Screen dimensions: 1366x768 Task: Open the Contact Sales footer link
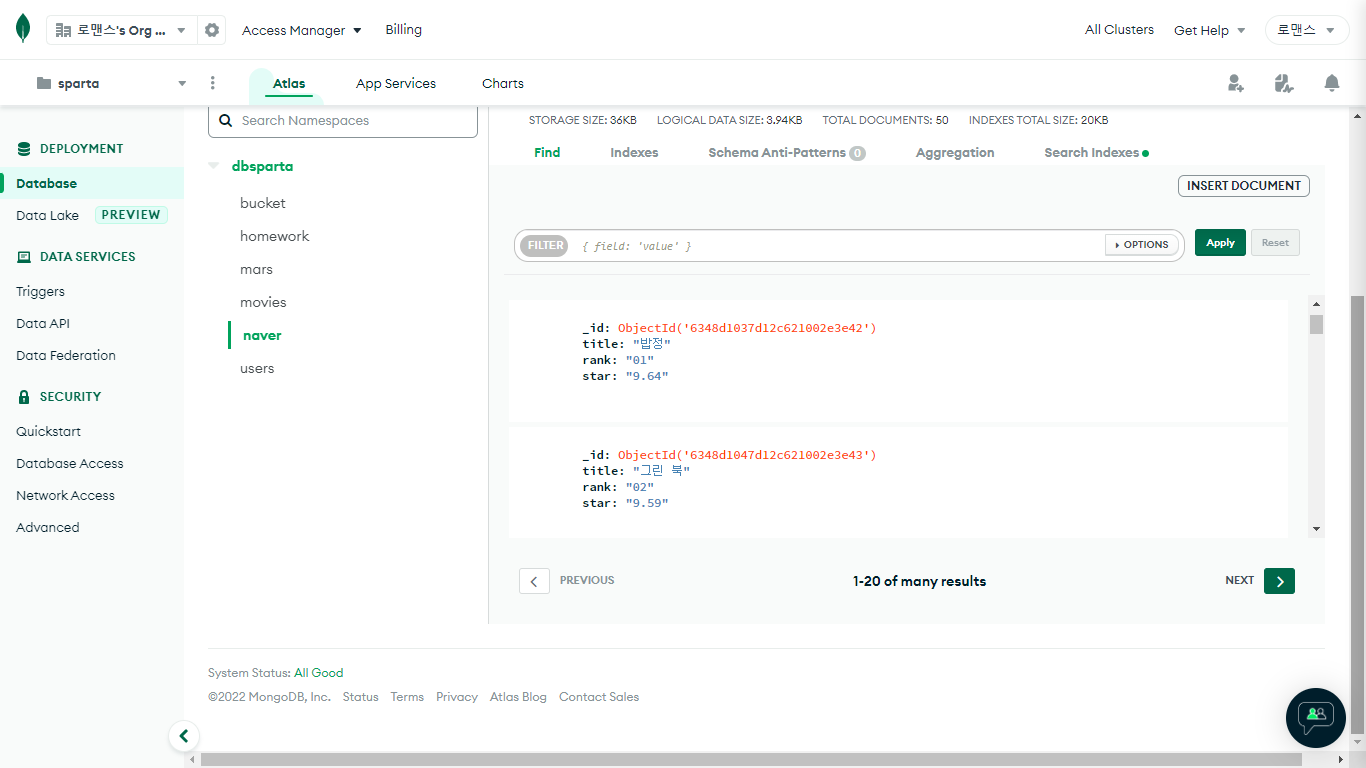click(x=599, y=697)
